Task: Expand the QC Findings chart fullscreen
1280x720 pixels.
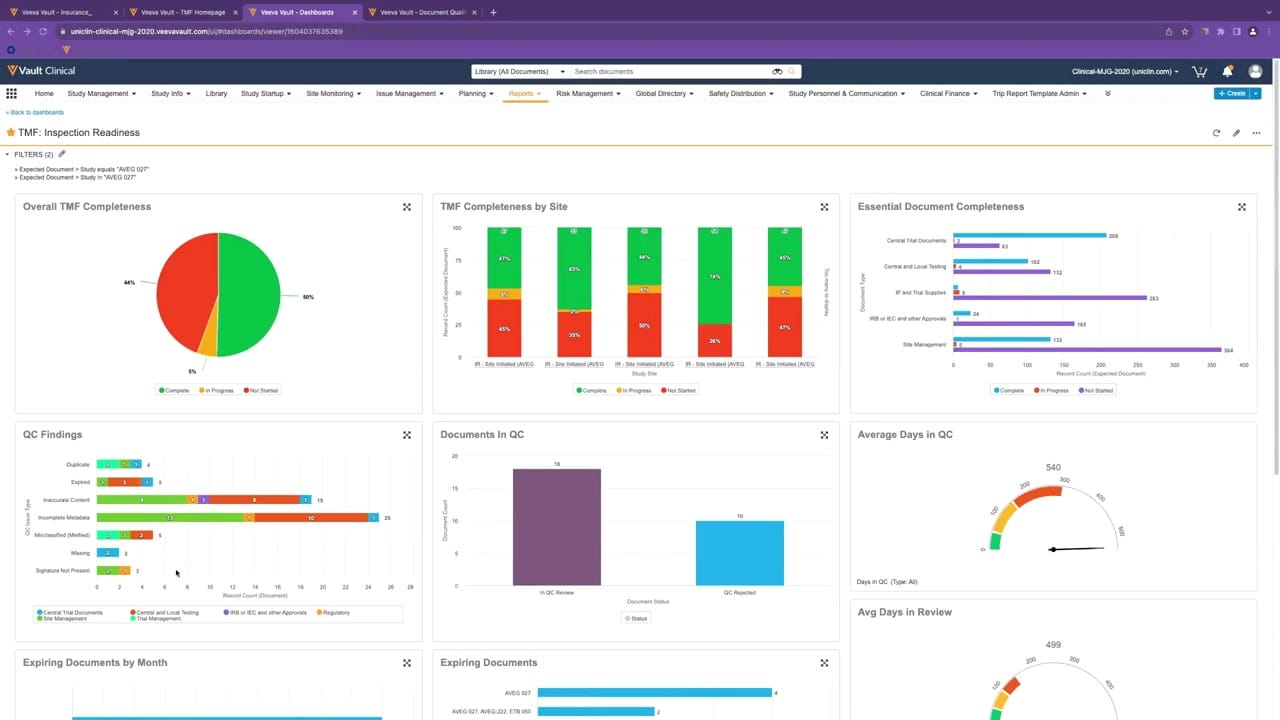Action: point(407,435)
